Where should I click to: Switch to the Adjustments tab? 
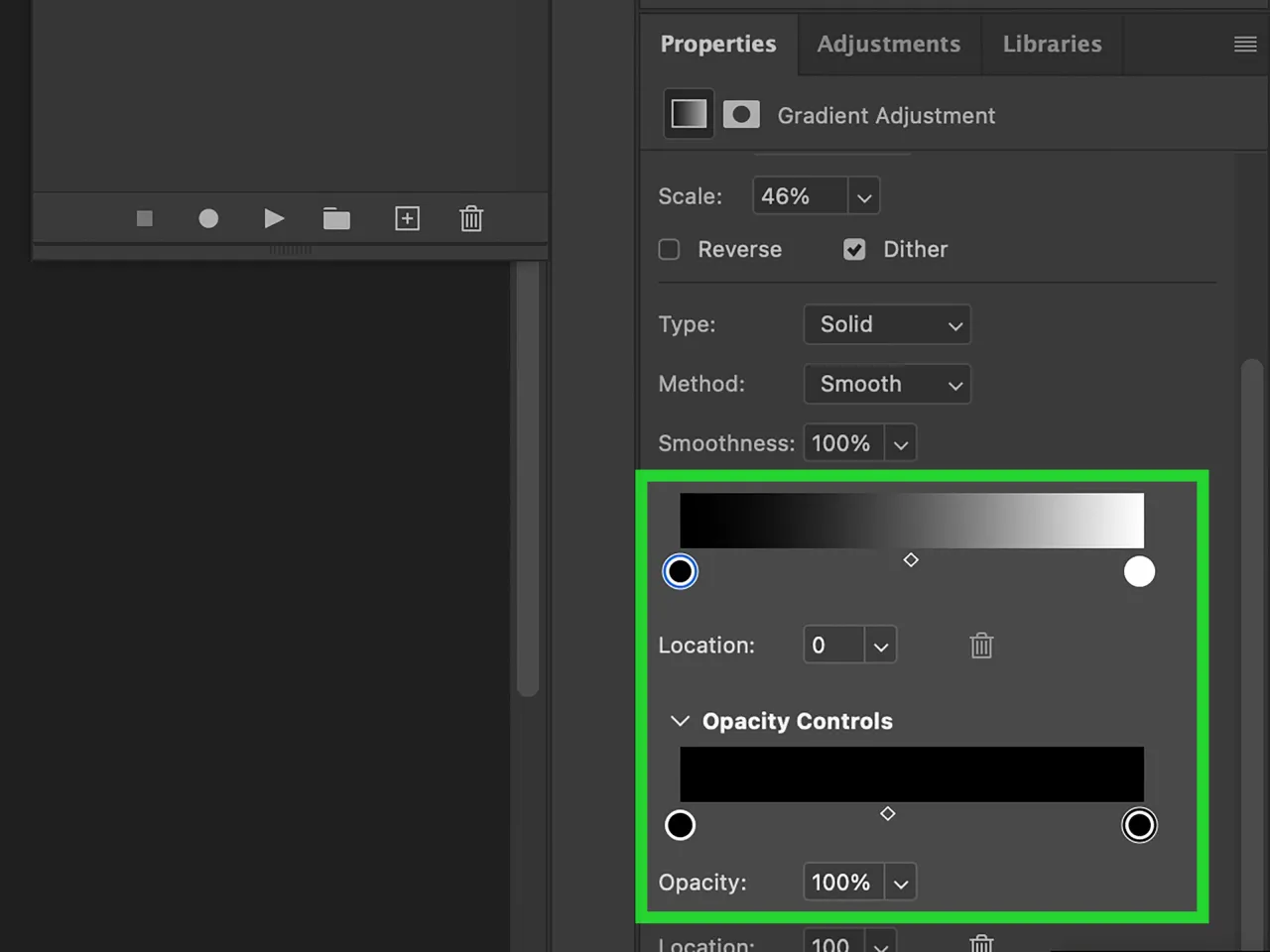[x=888, y=44]
